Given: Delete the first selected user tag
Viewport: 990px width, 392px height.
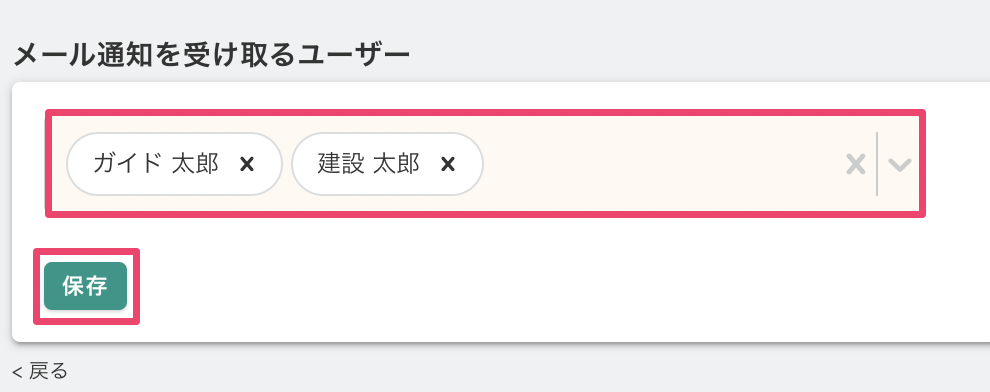Looking at the screenshot, I should (x=247, y=164).
